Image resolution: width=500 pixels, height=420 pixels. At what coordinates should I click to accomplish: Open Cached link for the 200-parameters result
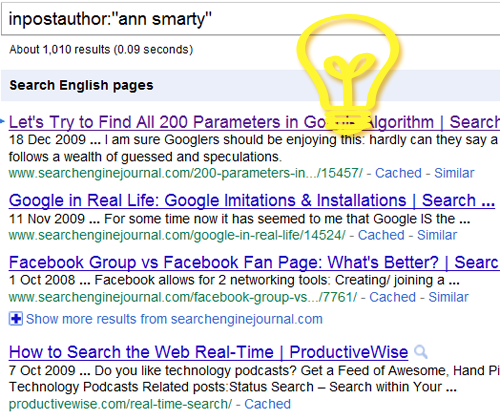(x=398, y=173)
